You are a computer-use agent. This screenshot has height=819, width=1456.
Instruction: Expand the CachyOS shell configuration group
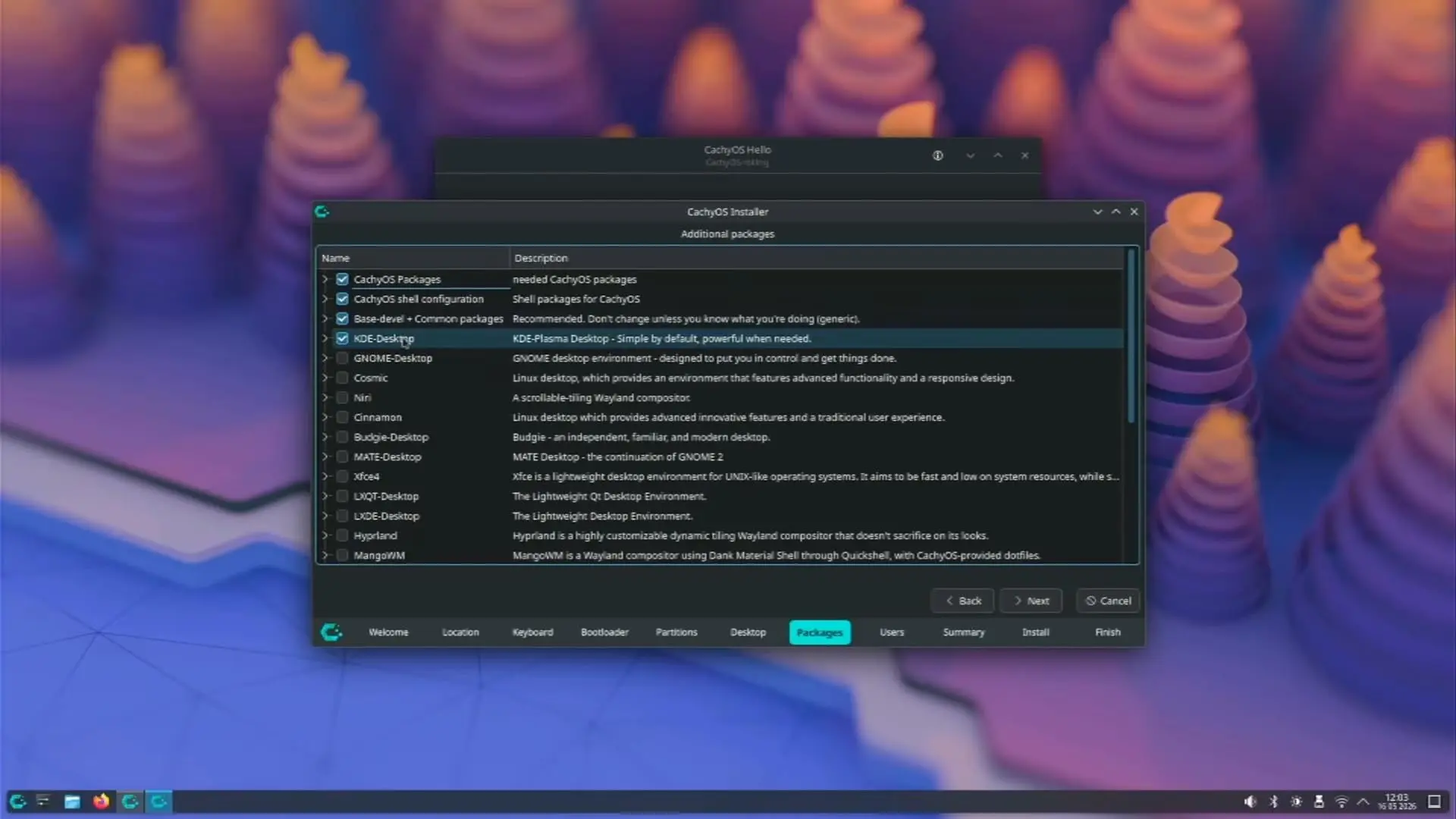click(325, 299)
